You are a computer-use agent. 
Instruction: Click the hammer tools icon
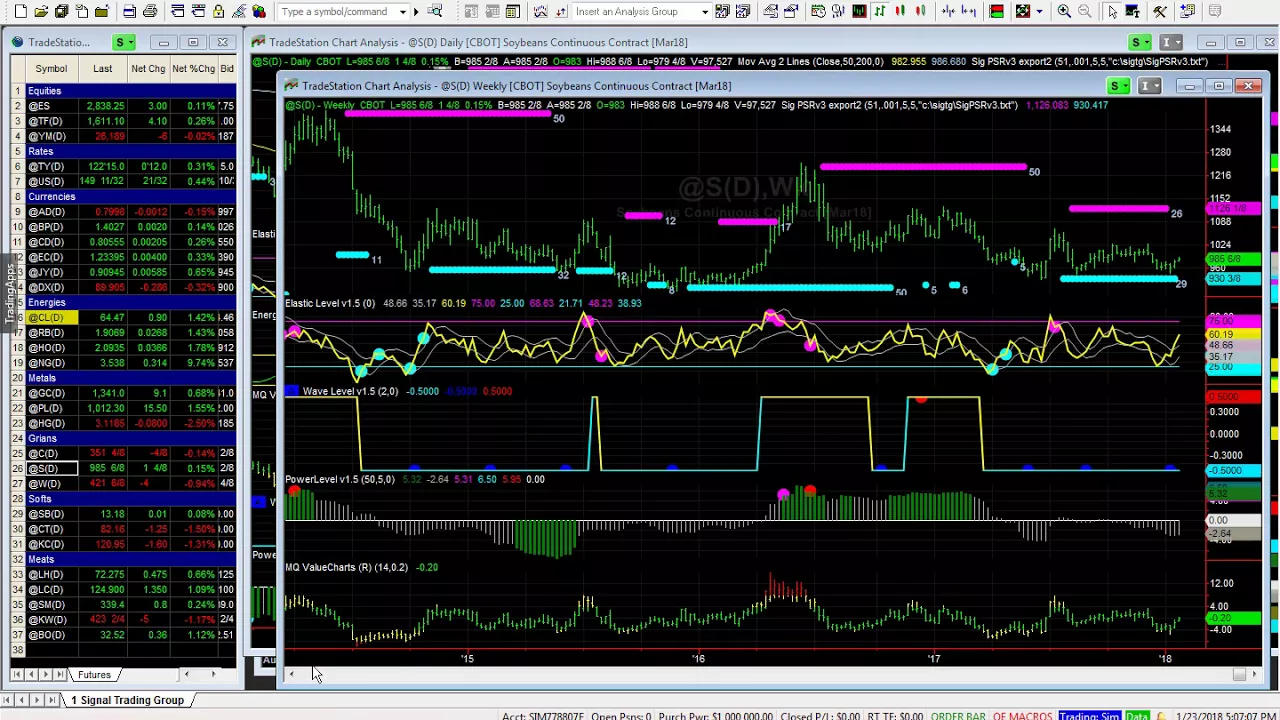(1160, 11)
